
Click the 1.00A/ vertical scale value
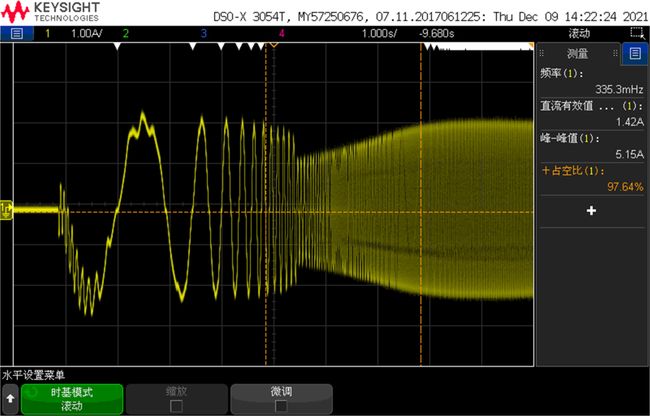tap(87, 33)
